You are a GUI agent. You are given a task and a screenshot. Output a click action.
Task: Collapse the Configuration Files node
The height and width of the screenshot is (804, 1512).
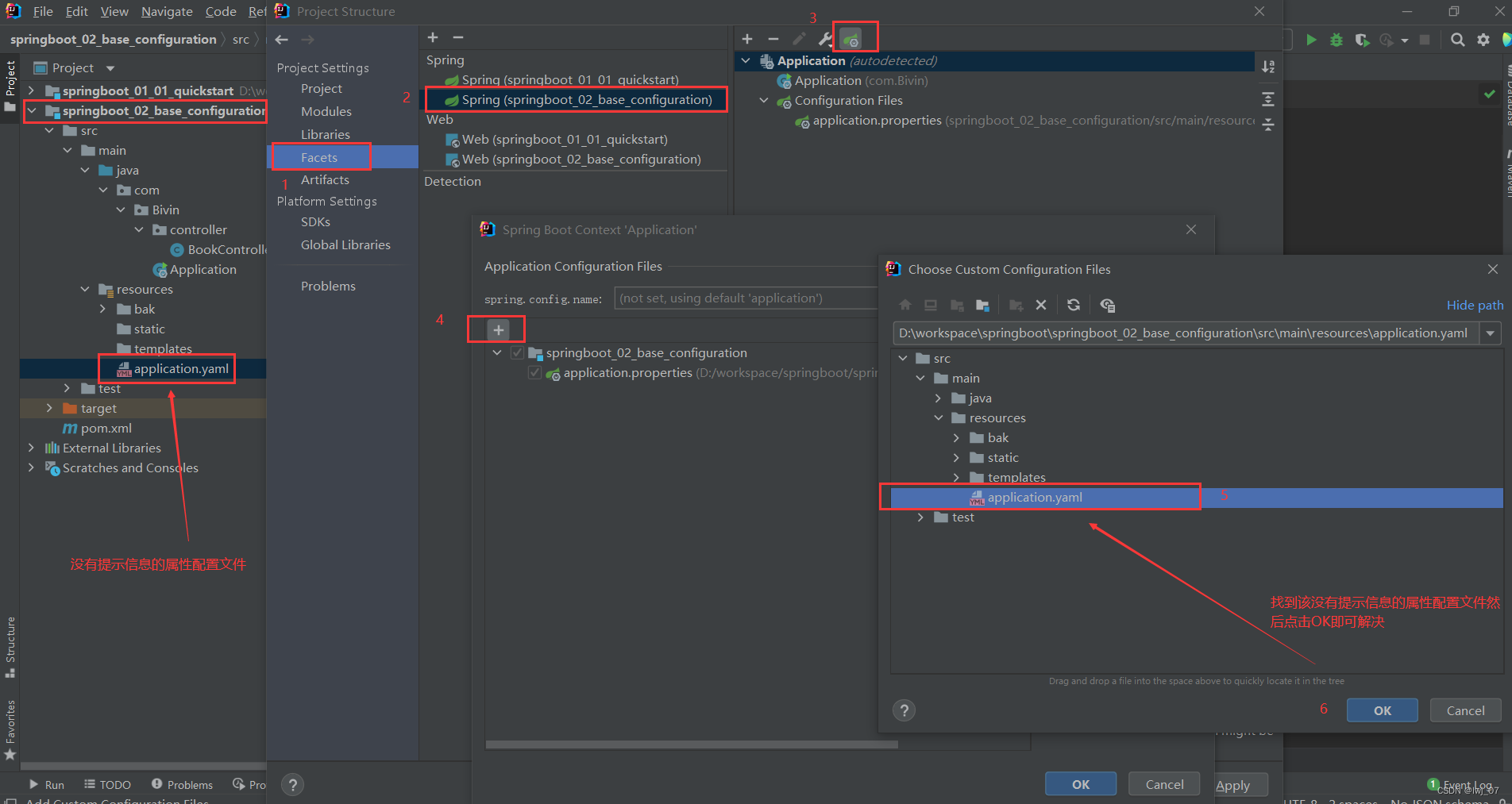(x=764, y=101)
